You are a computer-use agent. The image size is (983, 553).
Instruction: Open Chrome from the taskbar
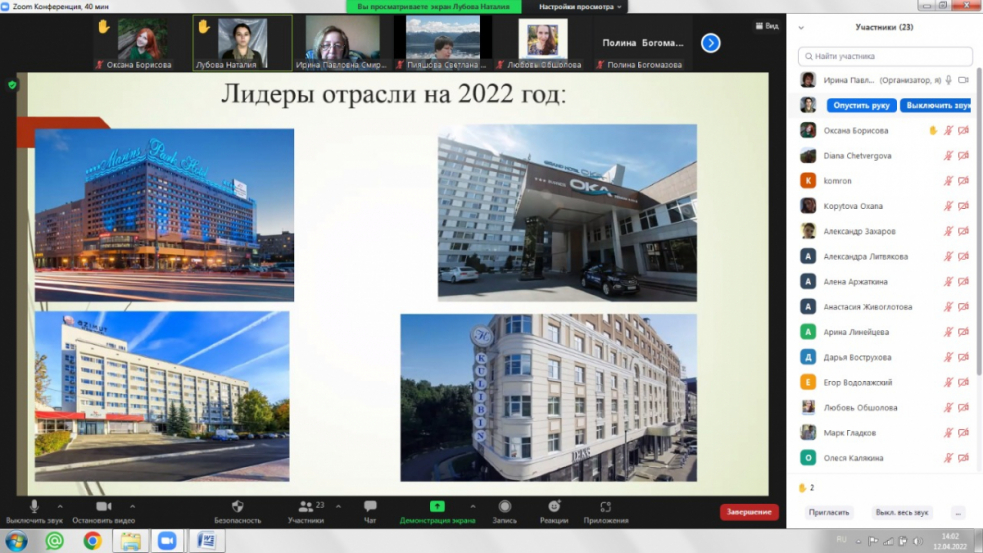(92, 540)
